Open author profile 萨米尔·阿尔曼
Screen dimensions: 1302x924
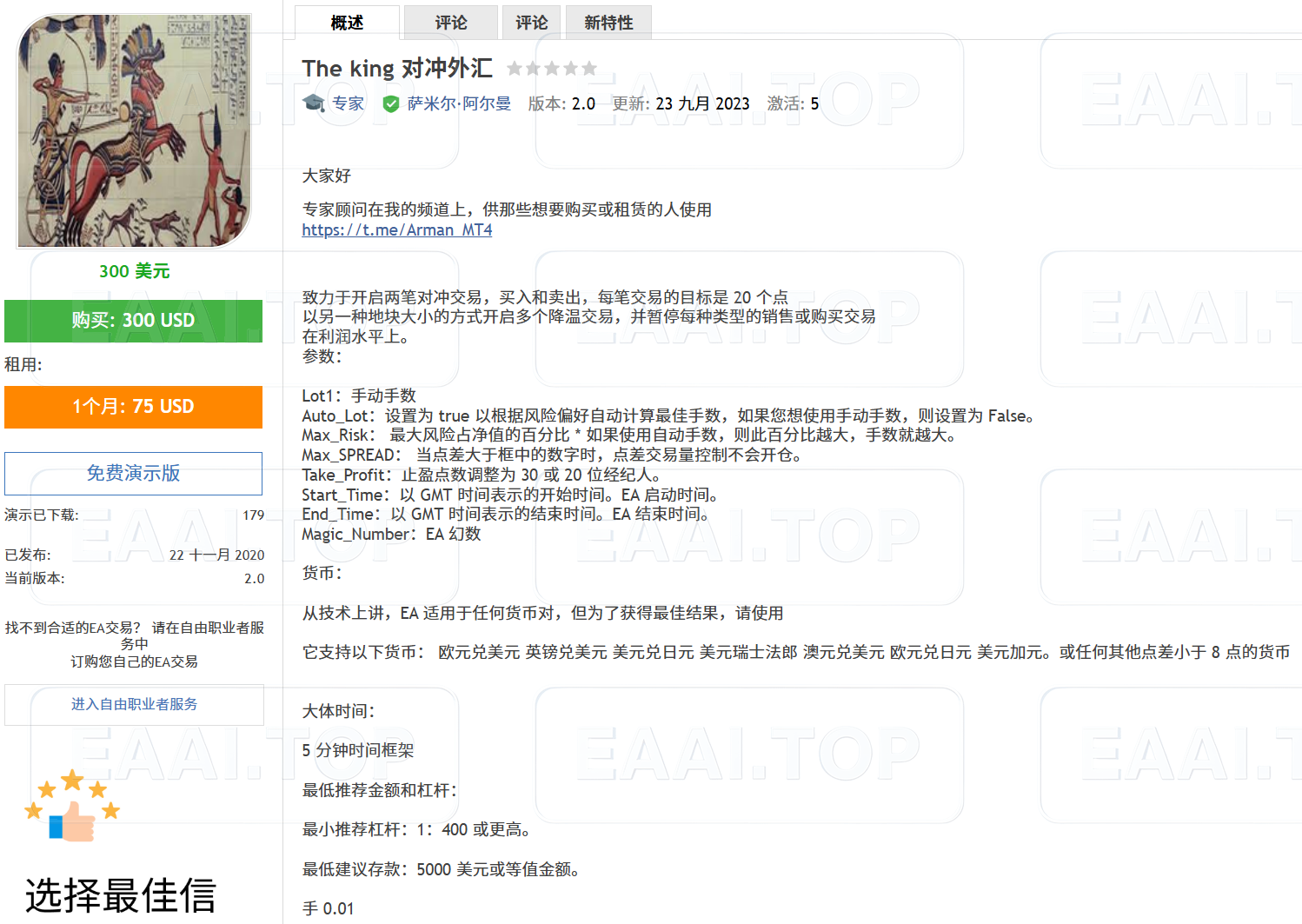click(x=460, y=103)
